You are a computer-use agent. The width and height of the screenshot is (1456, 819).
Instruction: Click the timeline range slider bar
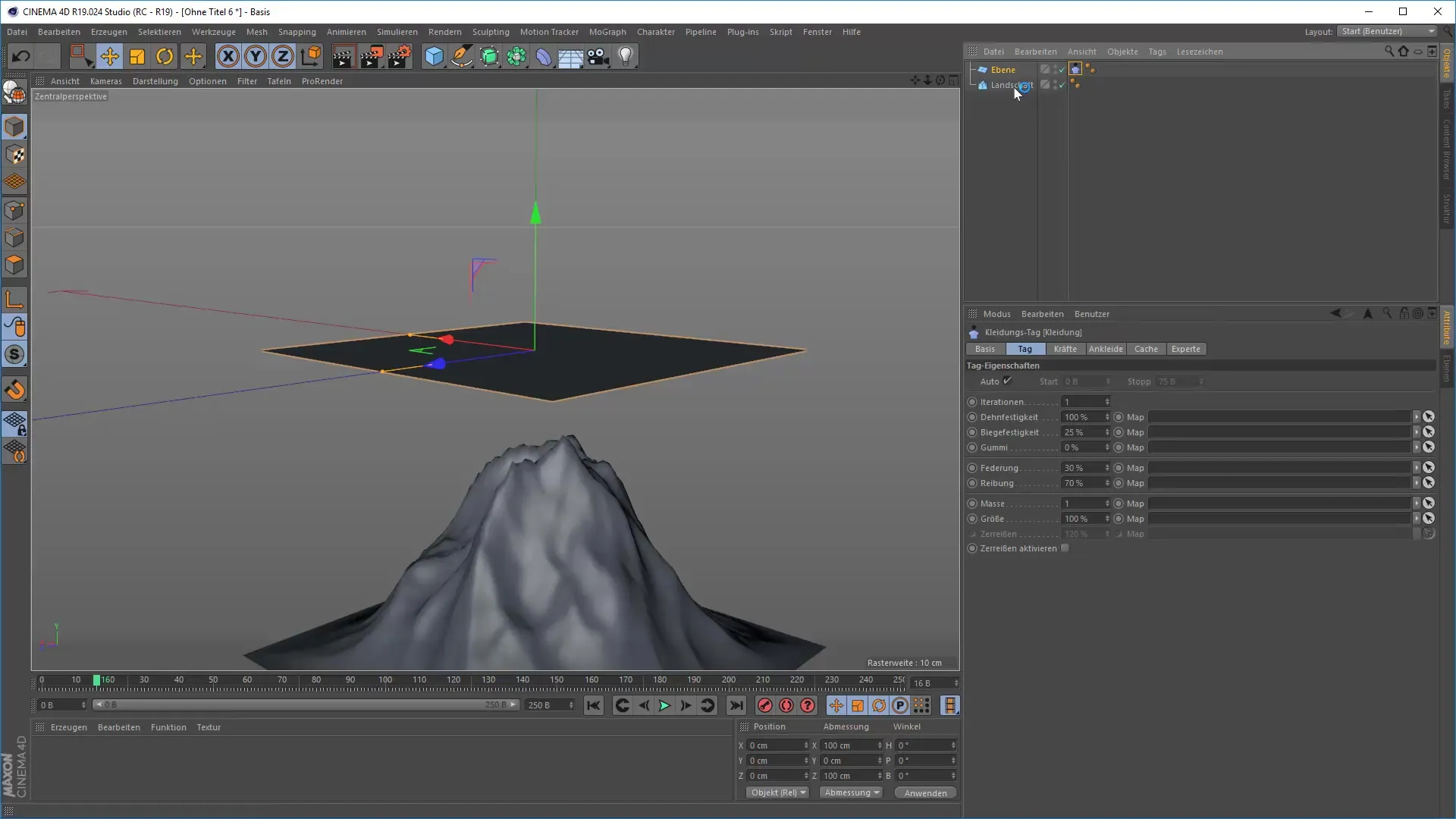tap(306, 704)
